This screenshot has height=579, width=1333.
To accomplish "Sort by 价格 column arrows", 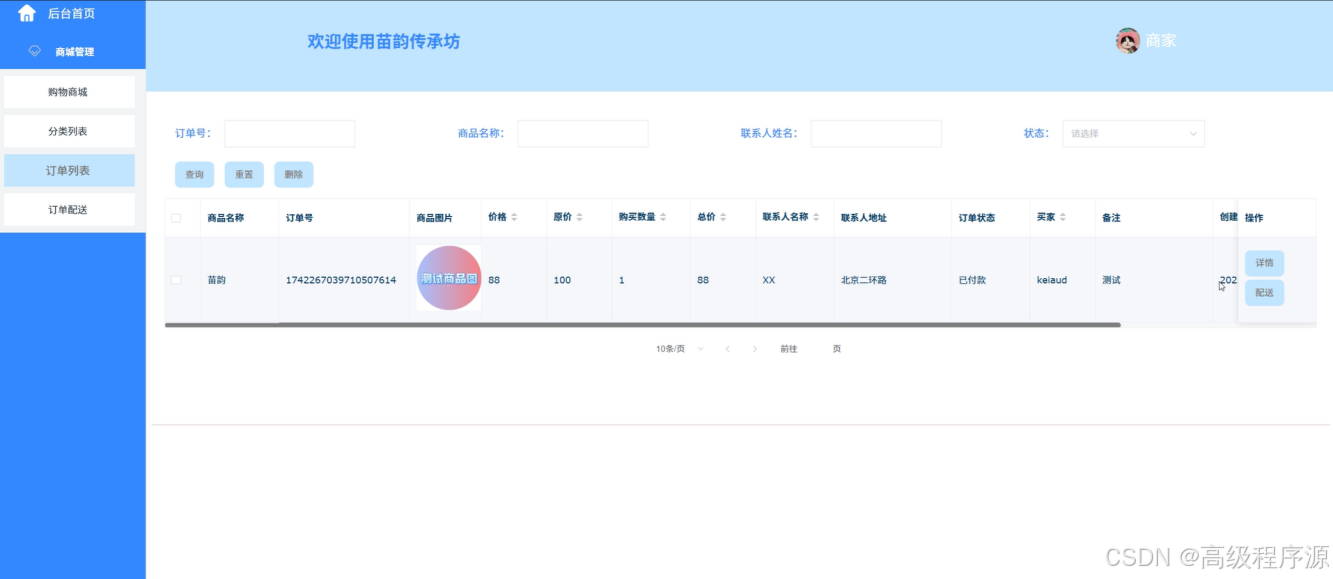I will [515, 217].
